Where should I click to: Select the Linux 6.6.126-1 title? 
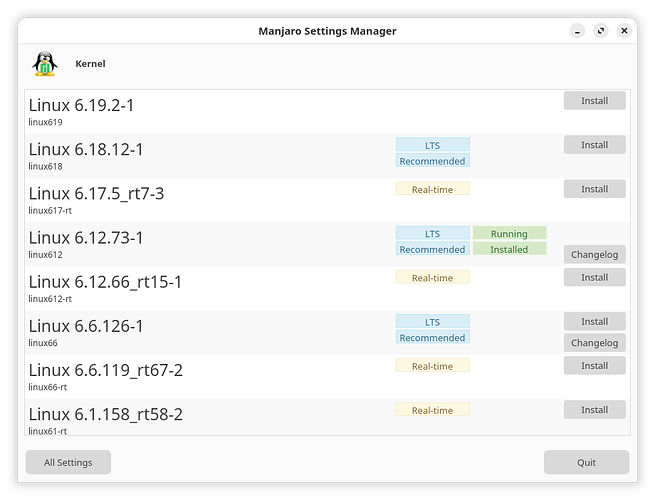(x=86, y=326)
